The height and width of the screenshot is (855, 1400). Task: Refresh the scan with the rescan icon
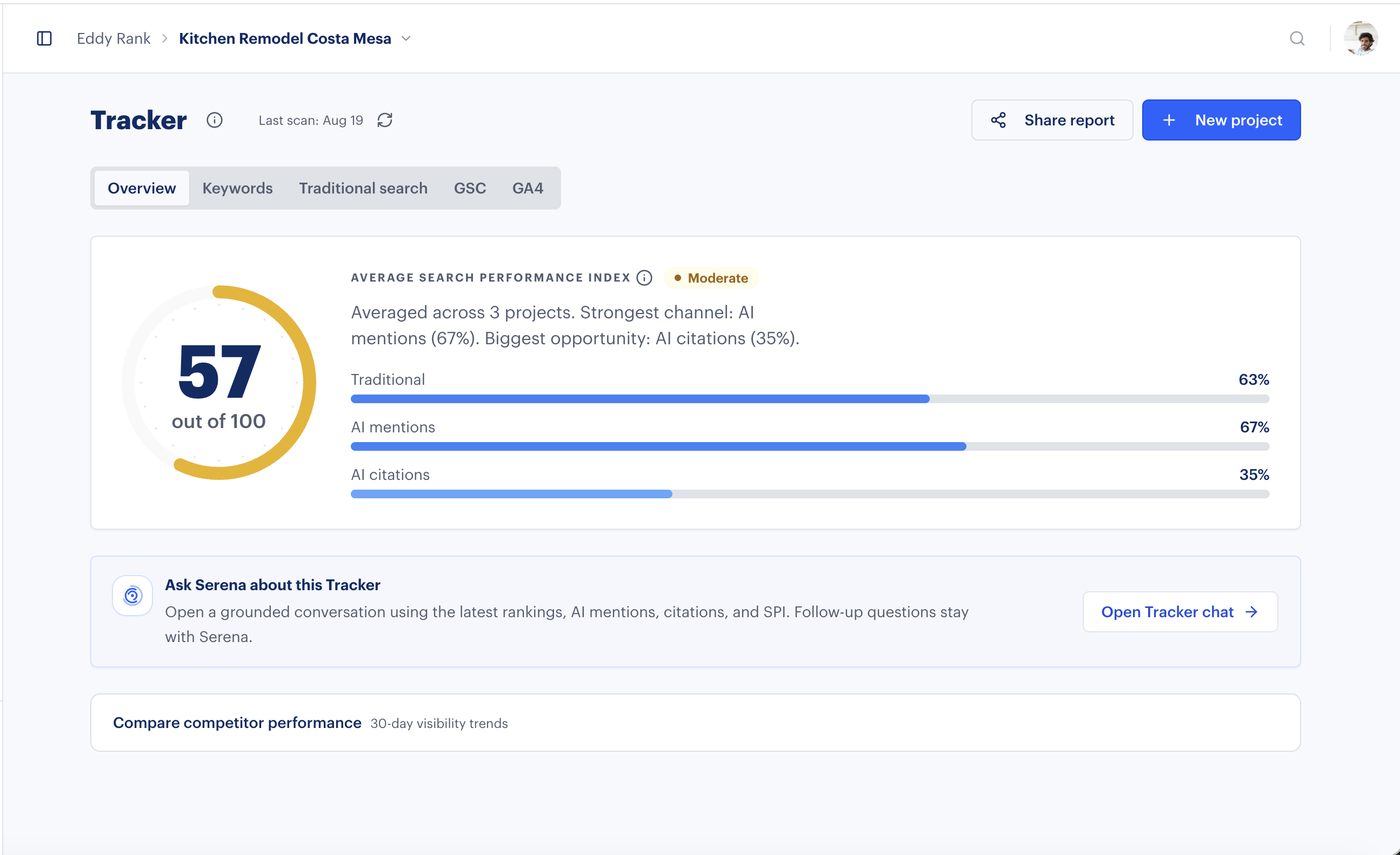pos(385,120)
